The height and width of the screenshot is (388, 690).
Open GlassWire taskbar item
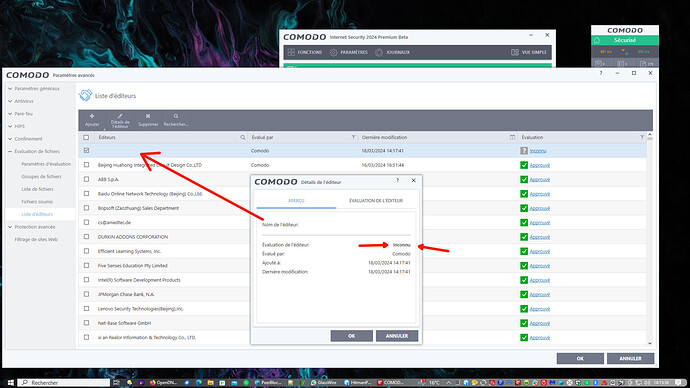pyautogui.click(x=323, y=383)
